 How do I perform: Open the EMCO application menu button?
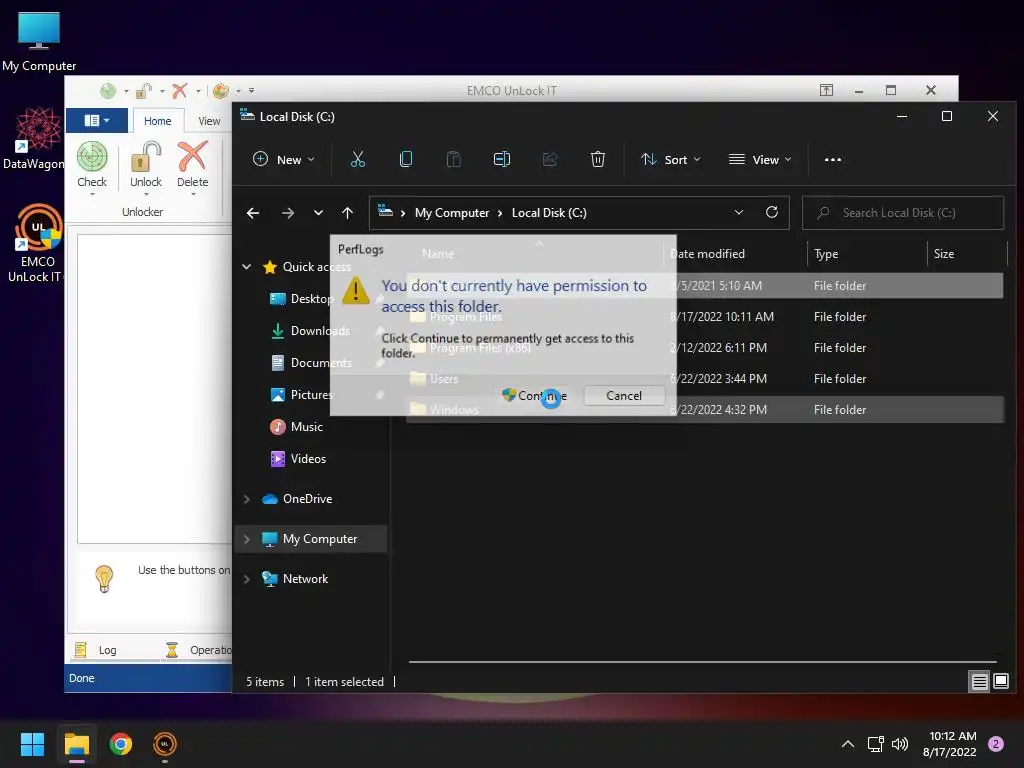[x=97, y=120]
